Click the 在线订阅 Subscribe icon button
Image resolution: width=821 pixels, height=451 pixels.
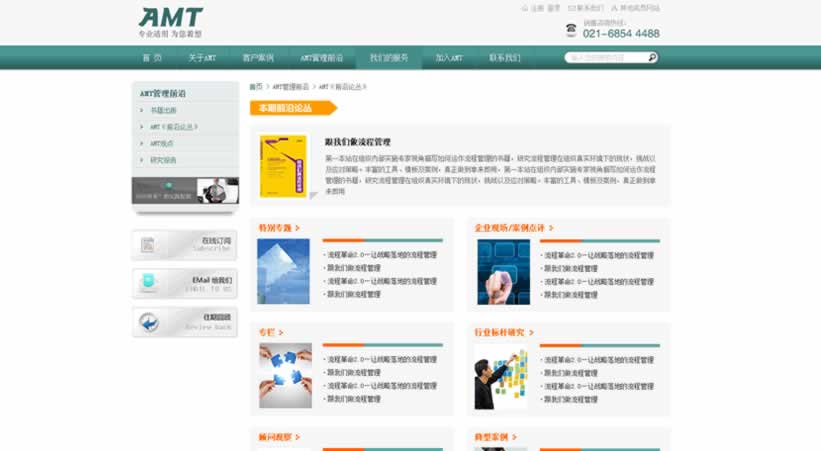pos(148,245)
